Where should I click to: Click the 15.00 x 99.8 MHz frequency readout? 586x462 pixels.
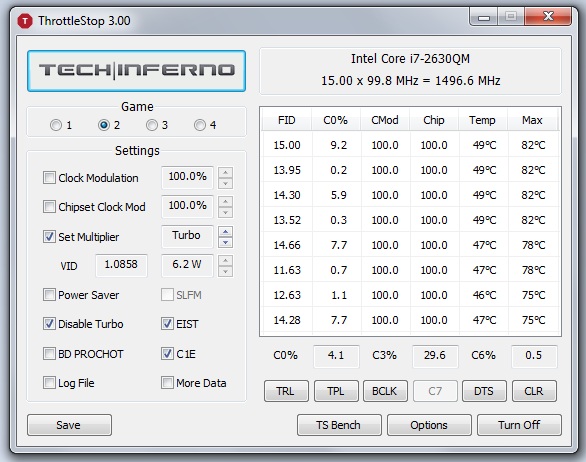click(x=411, y=81)
